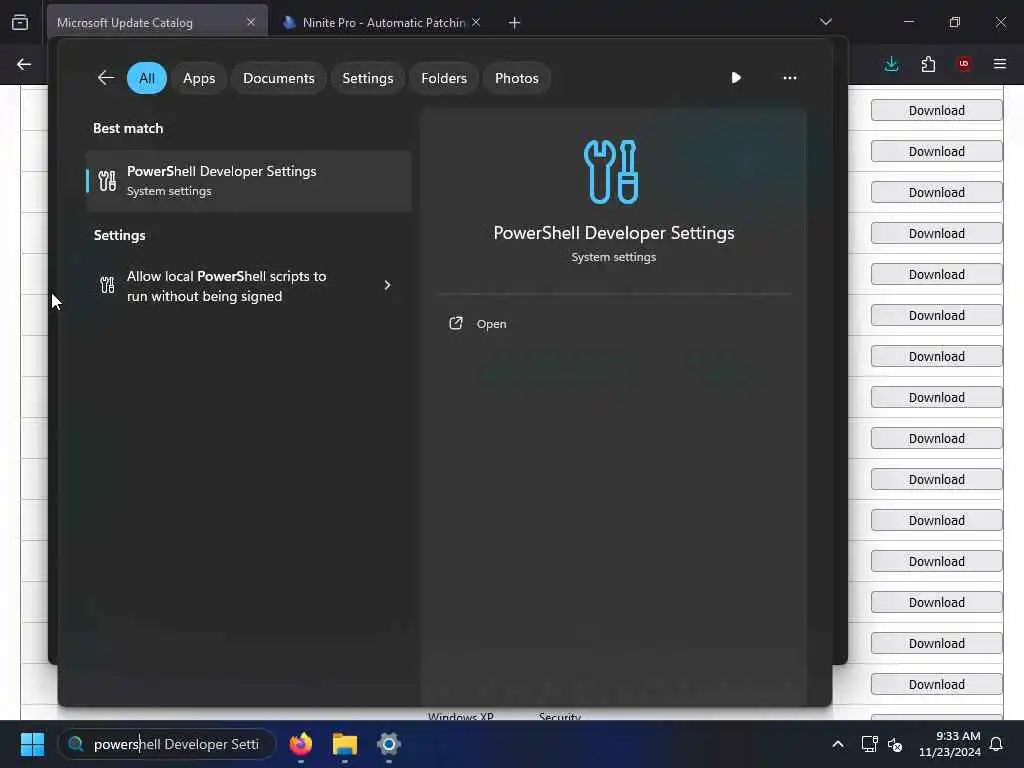
Task: Switch to Photos filter
Action: point(517,78)
